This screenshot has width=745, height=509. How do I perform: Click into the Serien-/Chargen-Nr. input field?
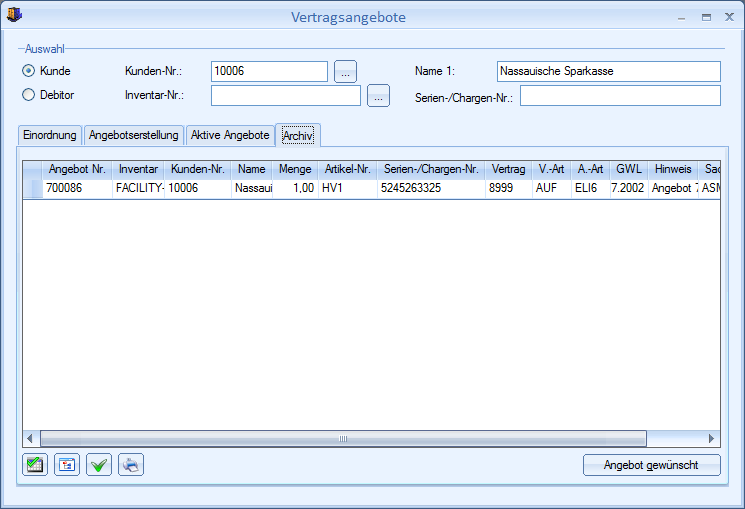(620, 96)
